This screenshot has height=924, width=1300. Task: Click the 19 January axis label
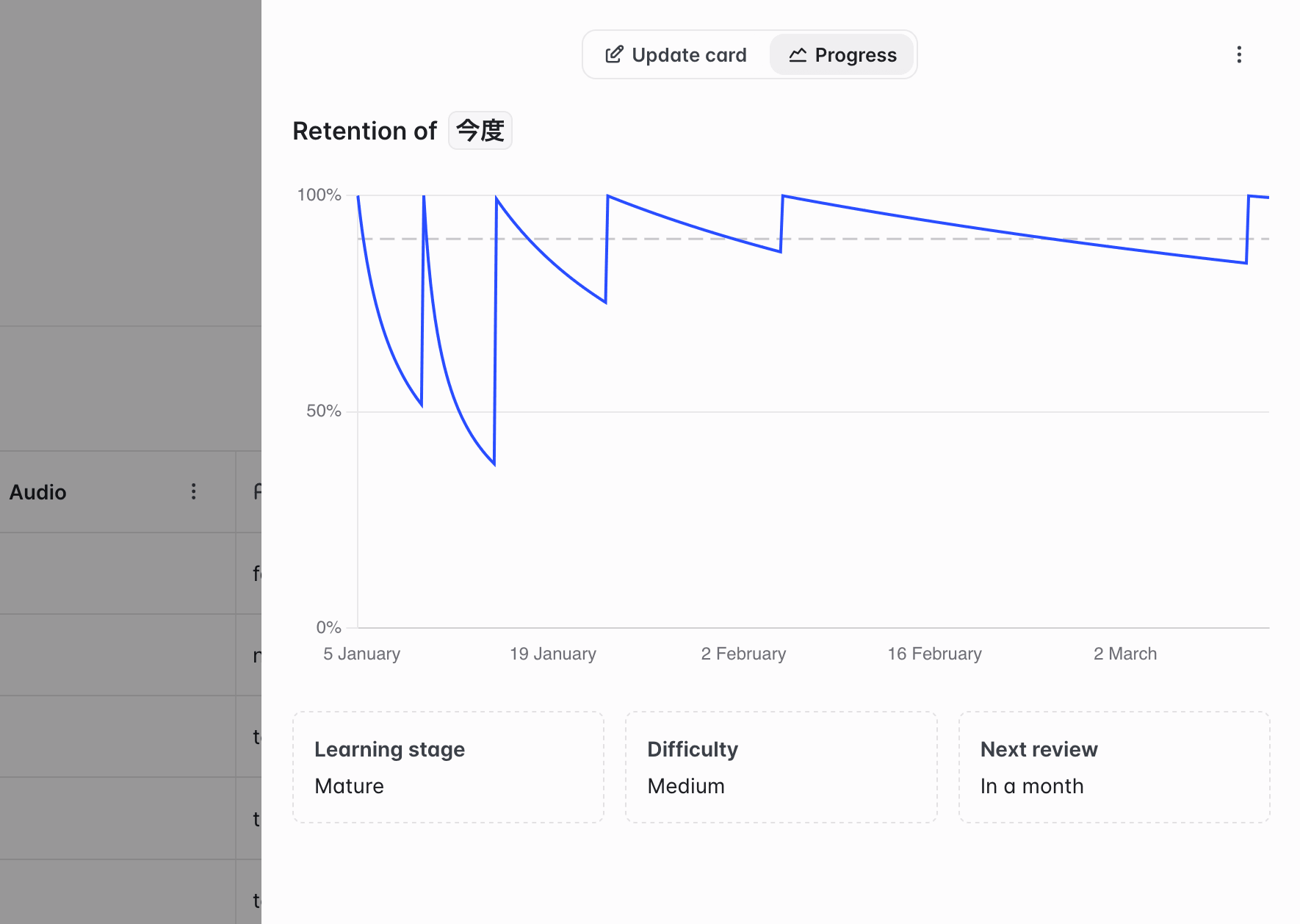552,654
